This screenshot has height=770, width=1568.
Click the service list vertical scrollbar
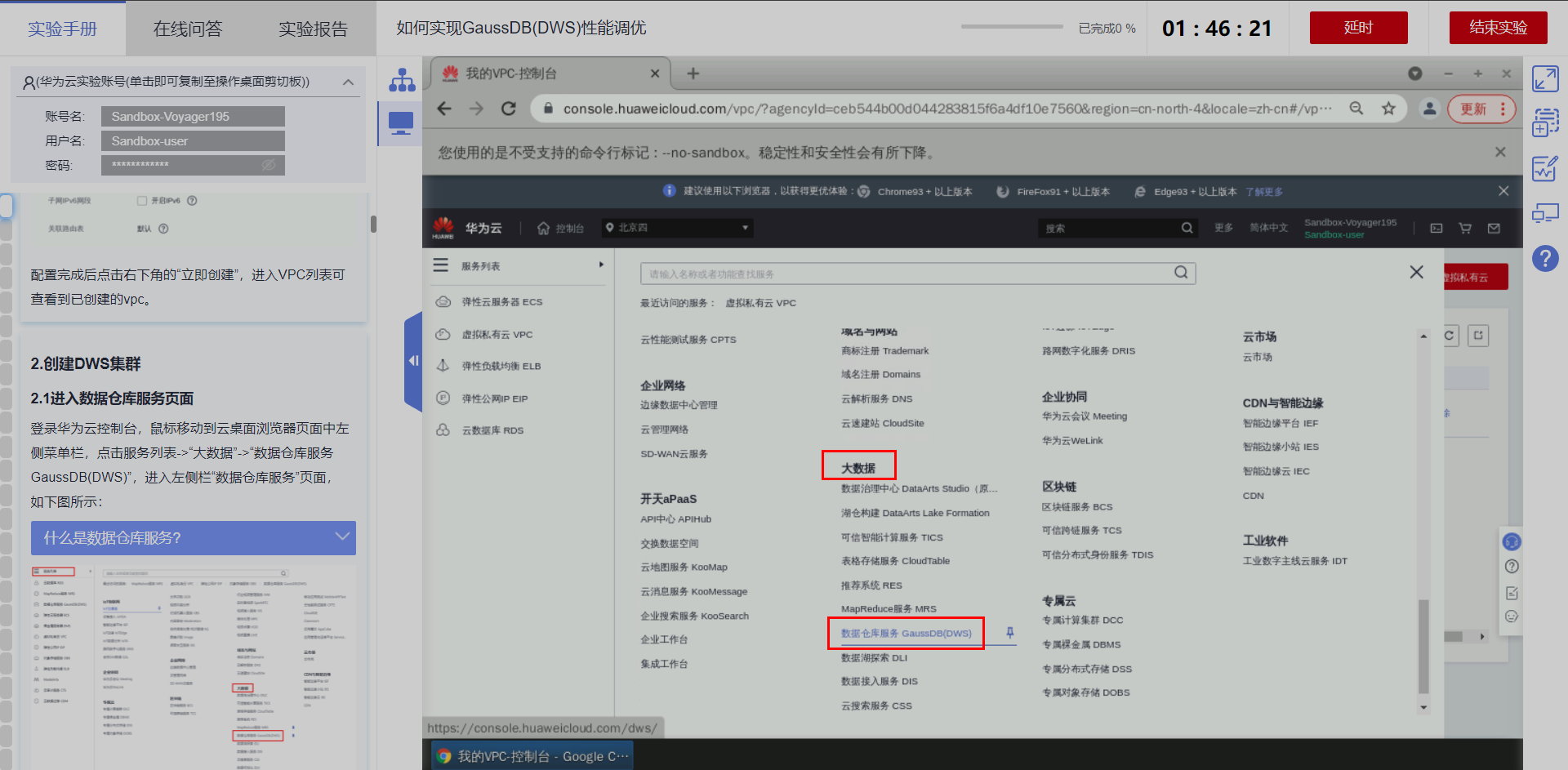(x=1423, y=645)
